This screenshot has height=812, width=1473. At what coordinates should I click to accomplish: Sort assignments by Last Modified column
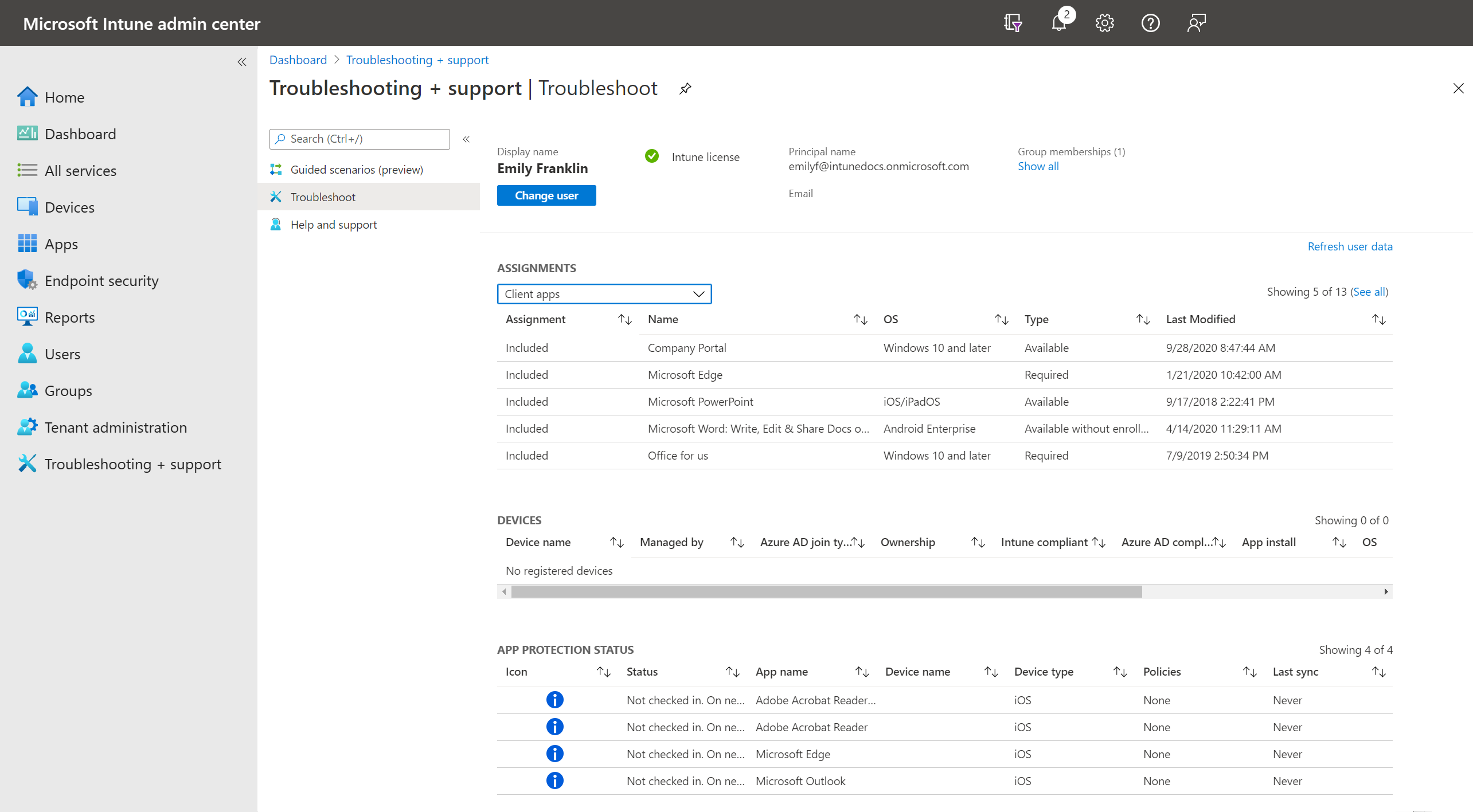point(1379,320)
